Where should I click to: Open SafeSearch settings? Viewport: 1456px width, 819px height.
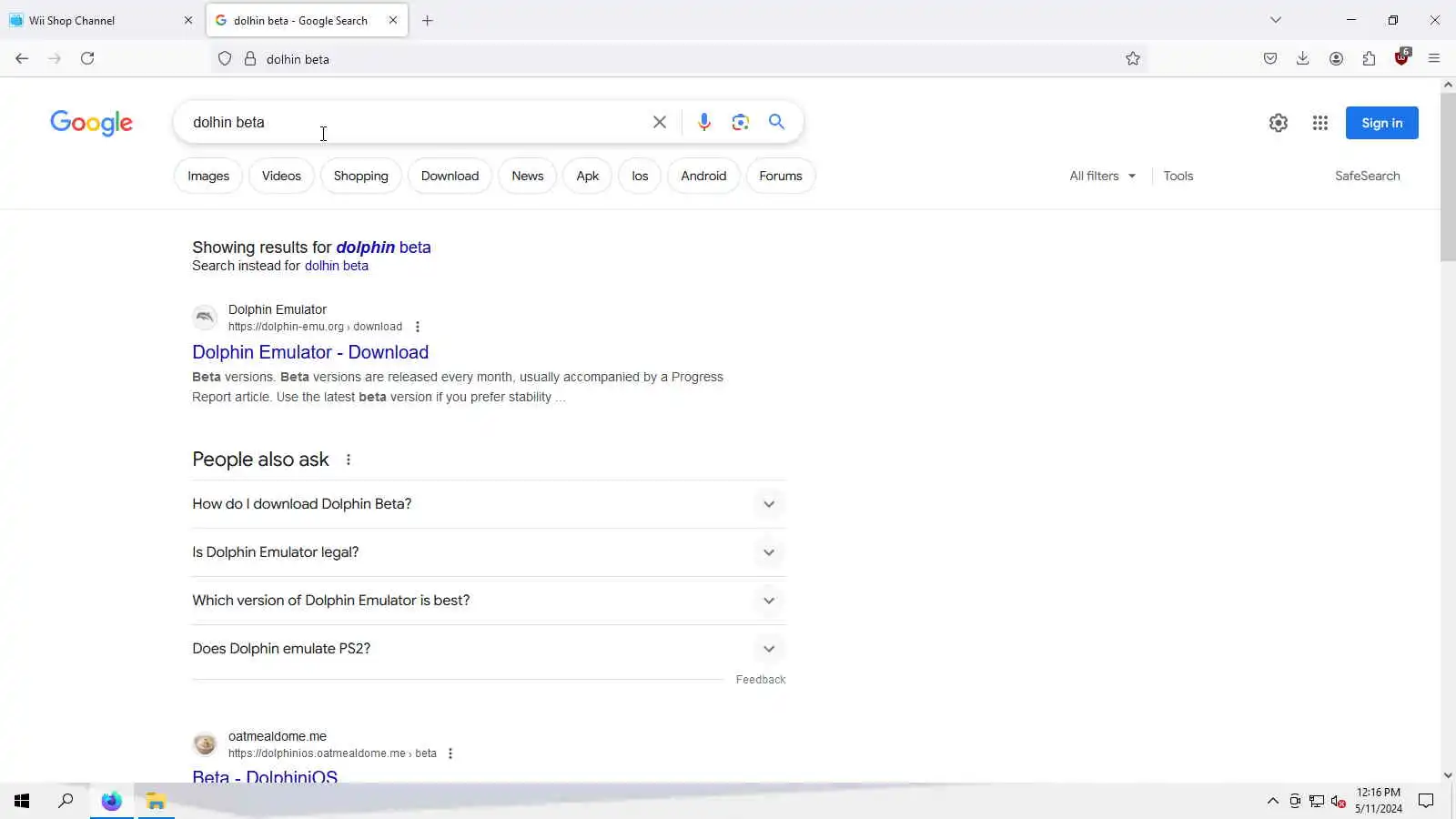click(1367, 176)
